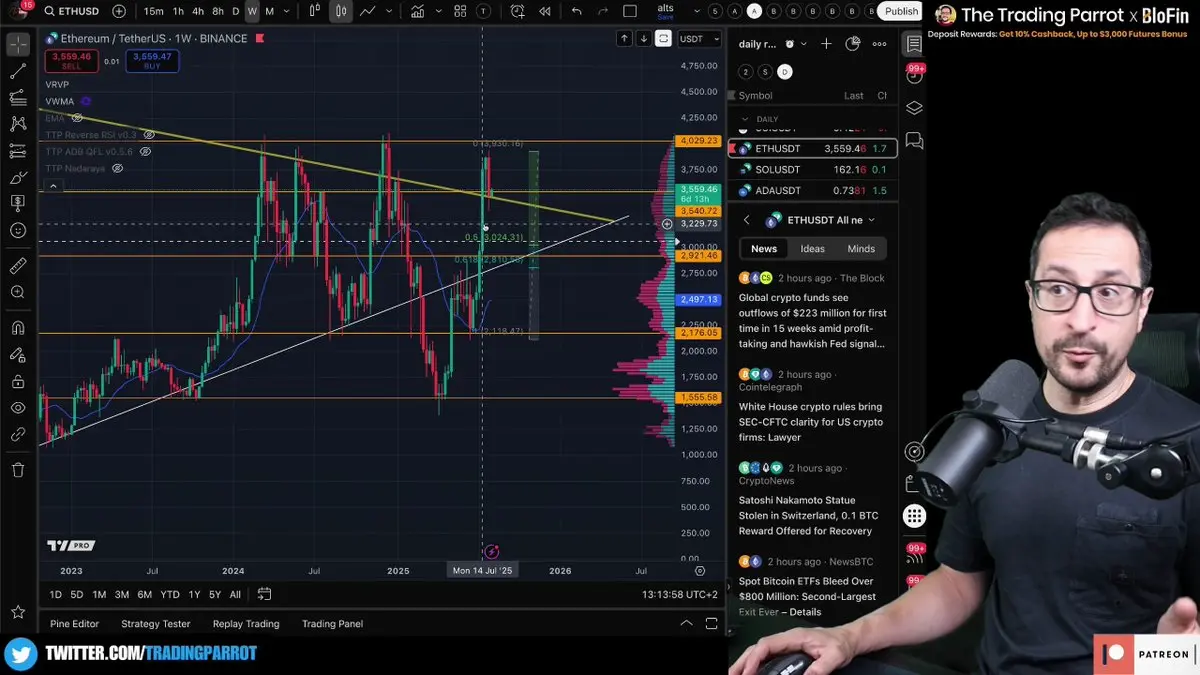Expand the chart style dropdown

(387, 11)
